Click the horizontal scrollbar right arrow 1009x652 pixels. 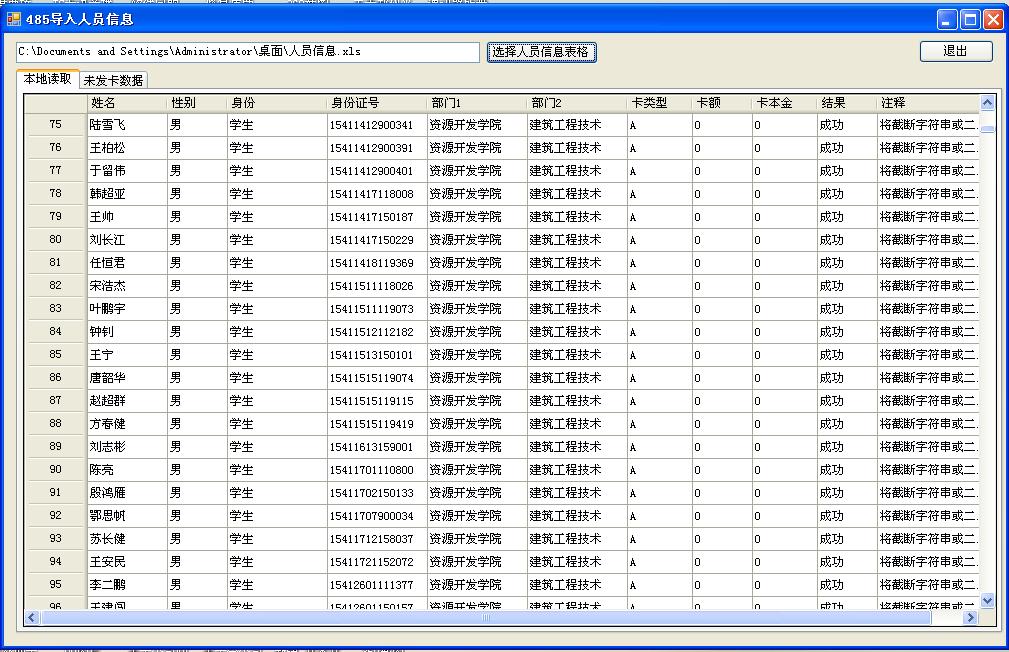(x=969, y=618)
